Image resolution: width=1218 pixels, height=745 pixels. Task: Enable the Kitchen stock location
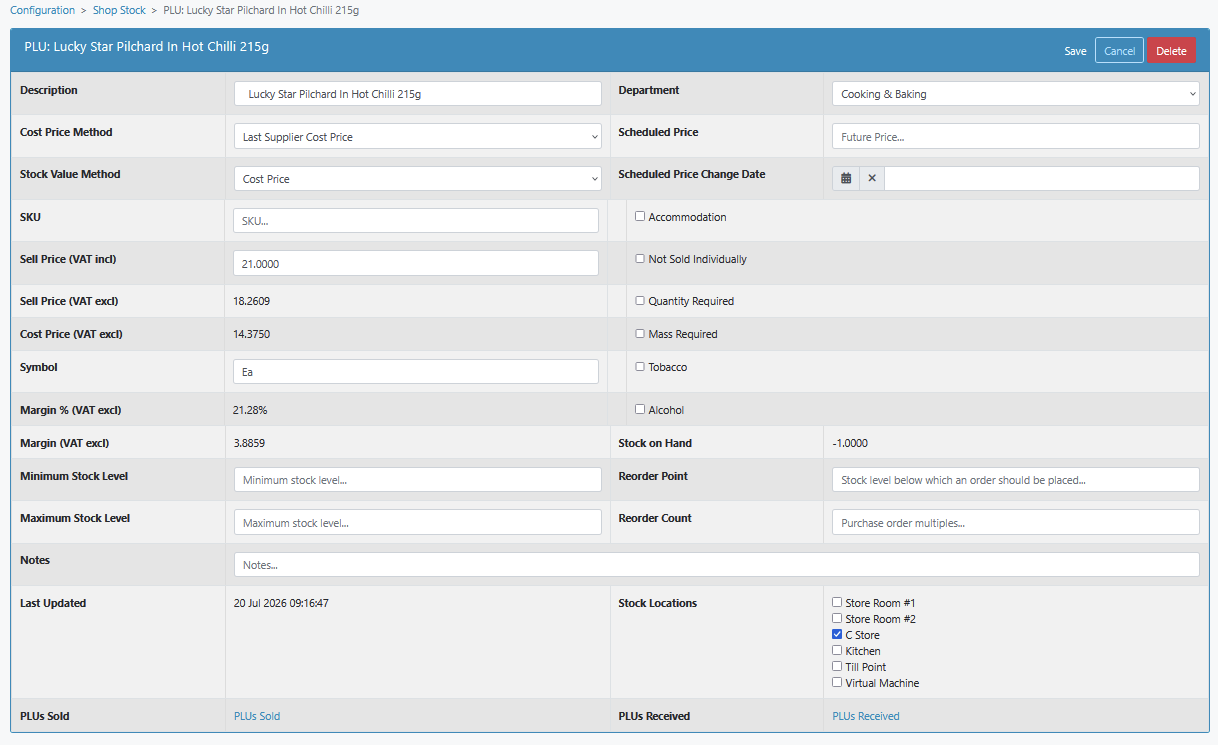point(837,650)
